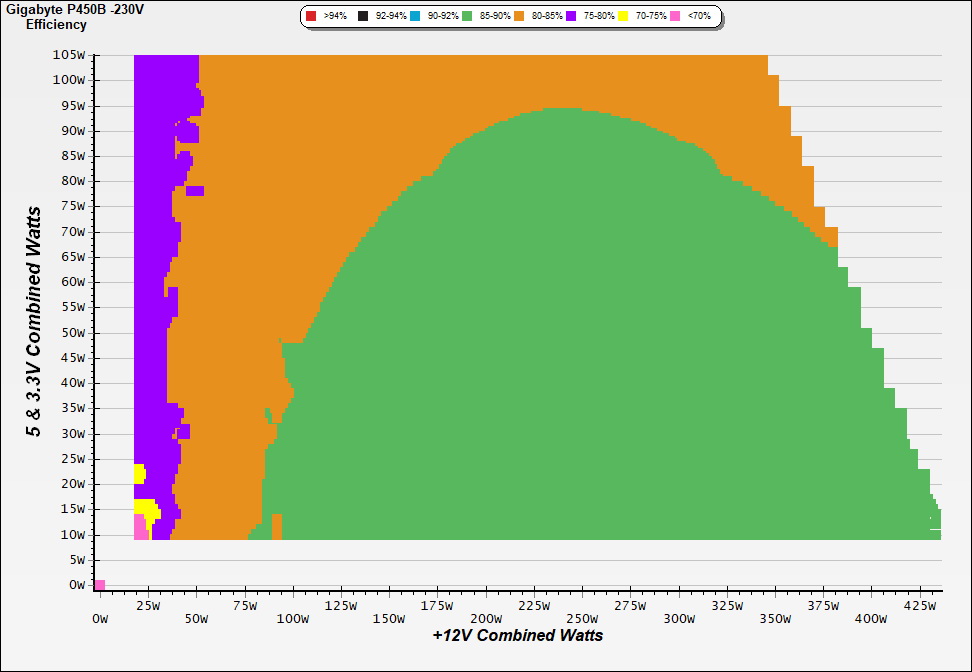This screenshot has height=672, width=972.
Task: Click the 50W label on the vertical axis
Action: pos(72,333)
